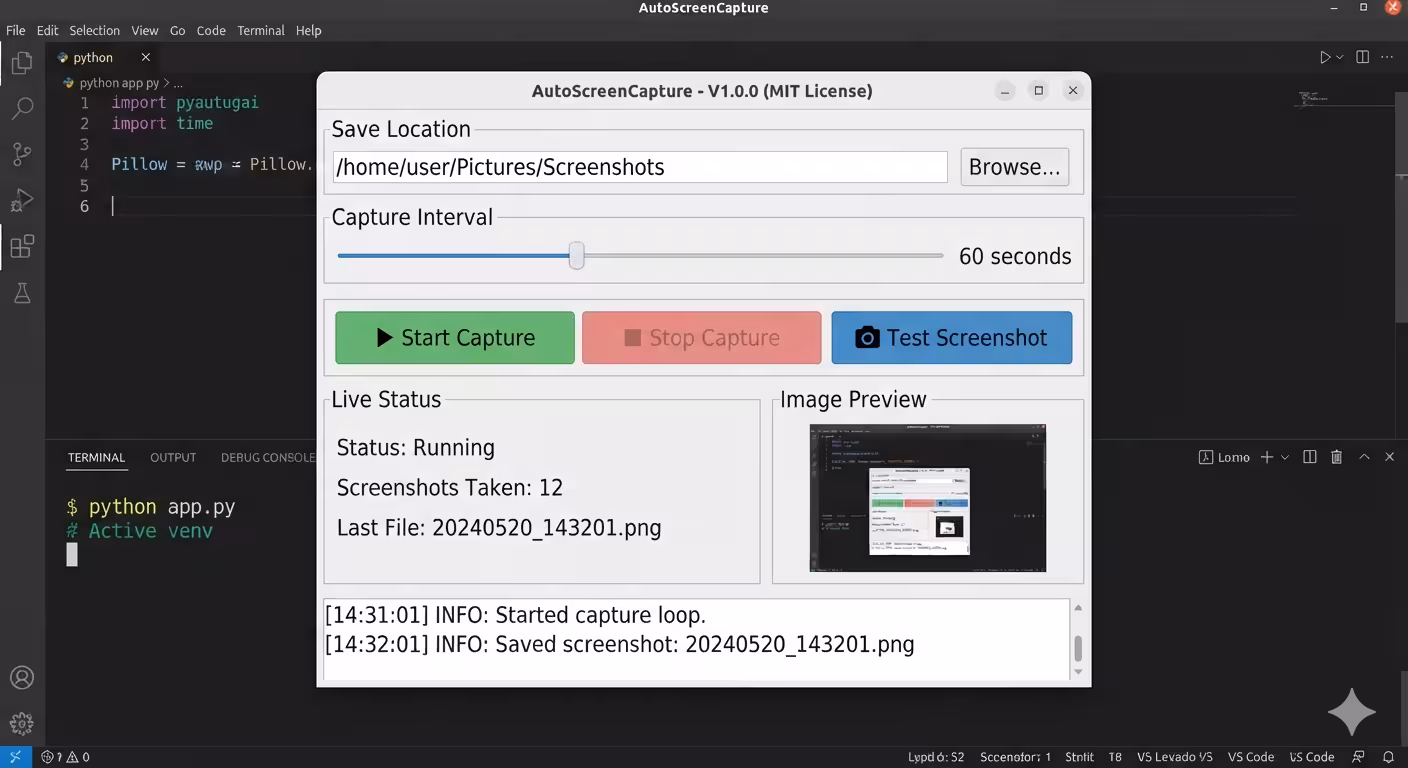Open the new terminal launch profile dropdown
Screen dimensions: 1408x768
tap(1285, 457)
